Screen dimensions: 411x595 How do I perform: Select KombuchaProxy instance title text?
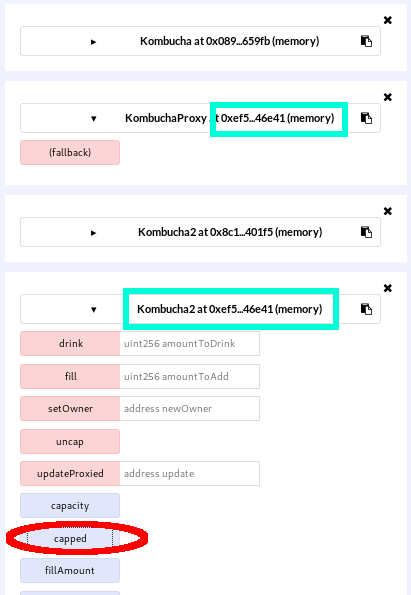tap(230, 118)
